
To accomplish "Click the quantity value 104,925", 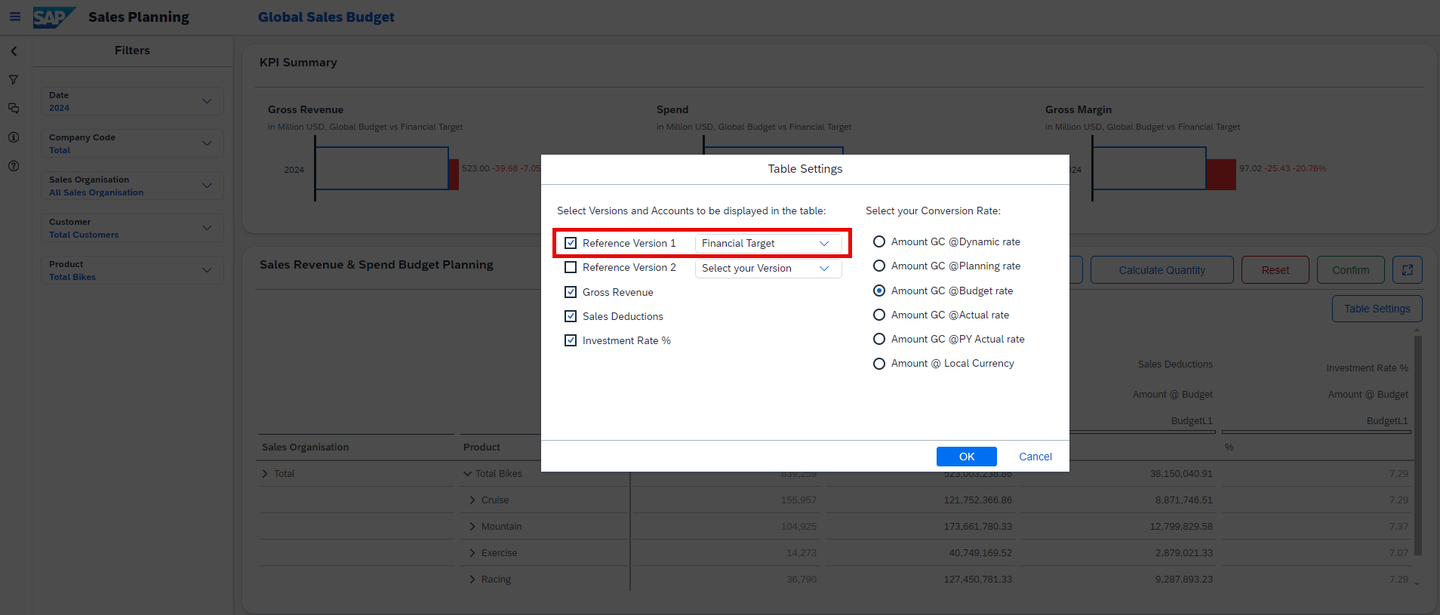I will (798, 527).
